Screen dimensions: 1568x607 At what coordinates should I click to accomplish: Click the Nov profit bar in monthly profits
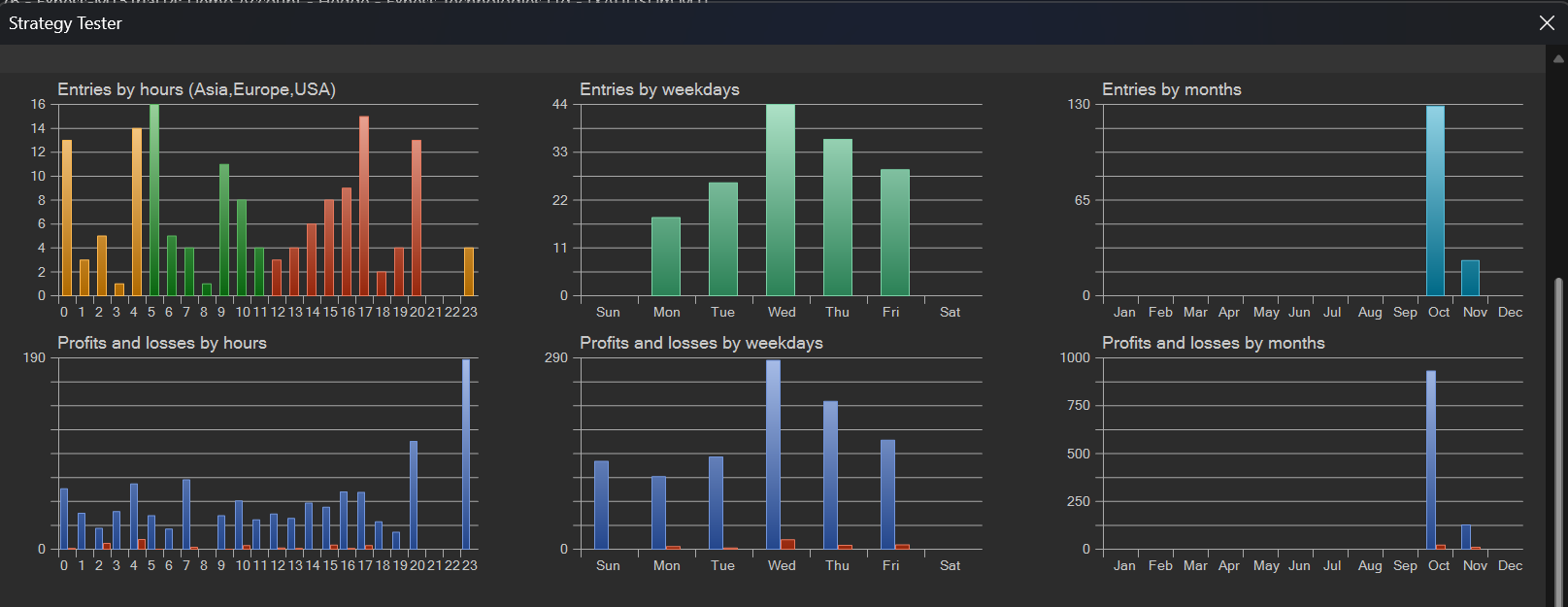pos(1466,537)
